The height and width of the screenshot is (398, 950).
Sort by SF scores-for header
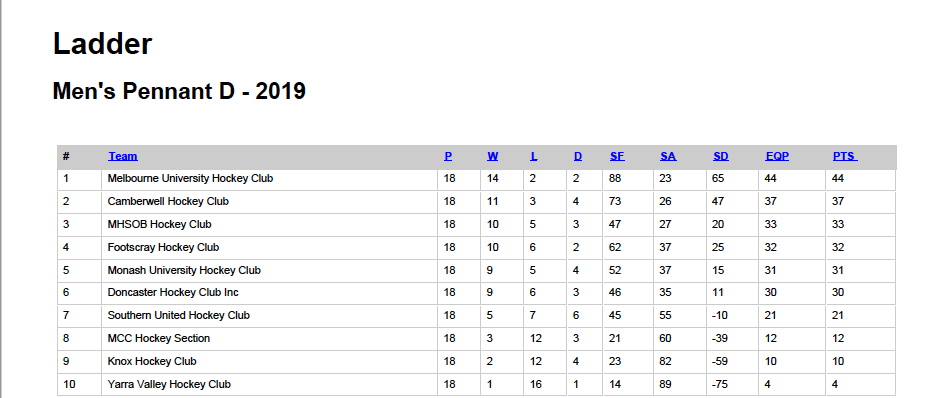coord(617,156)
